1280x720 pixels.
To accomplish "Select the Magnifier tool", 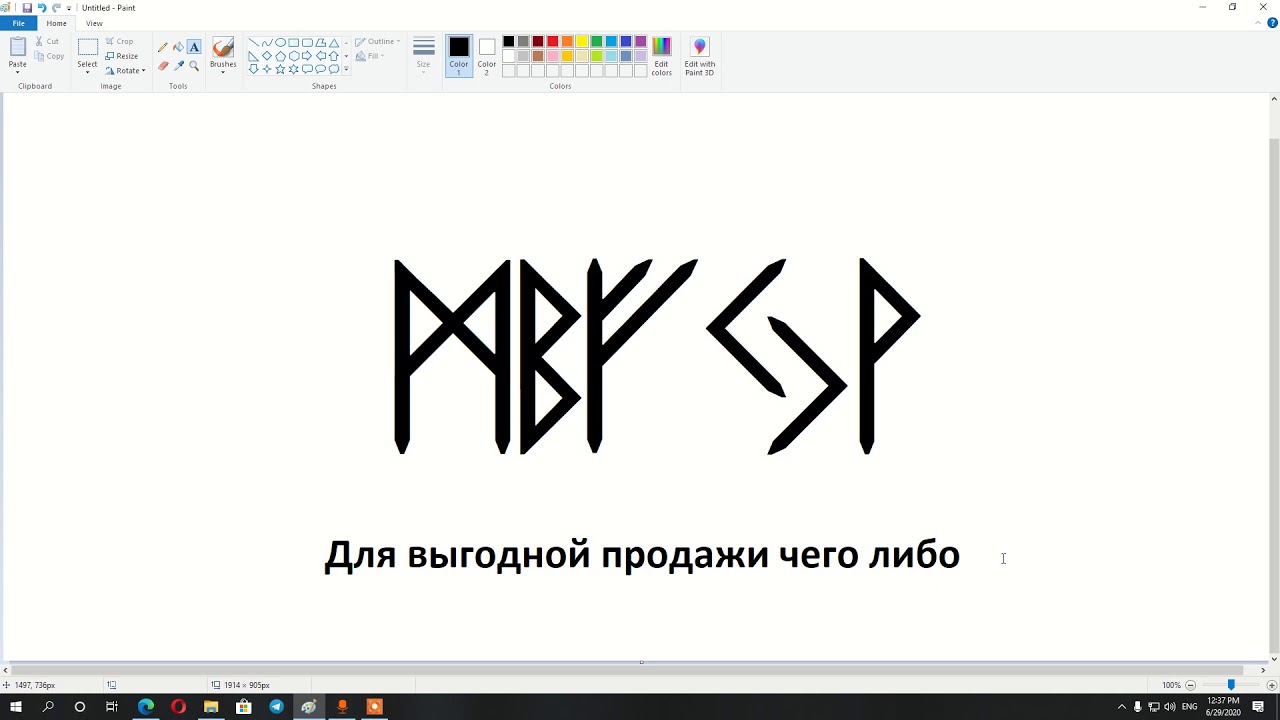I will tap(194, 66).
